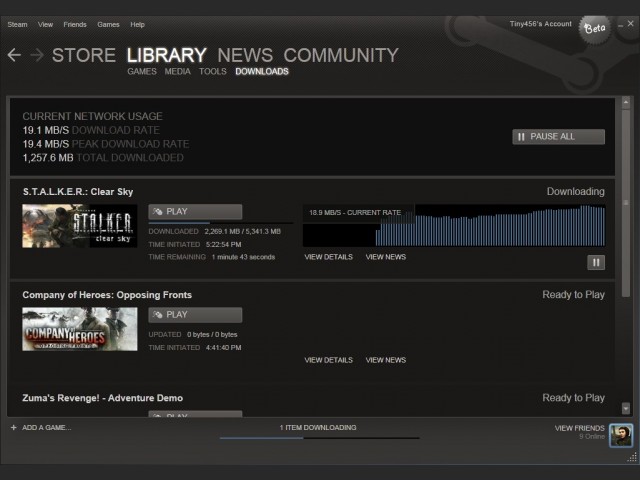
Task: Click the 2,269.1 MB / 5,341.3 MB value
Action: point(242,231)
